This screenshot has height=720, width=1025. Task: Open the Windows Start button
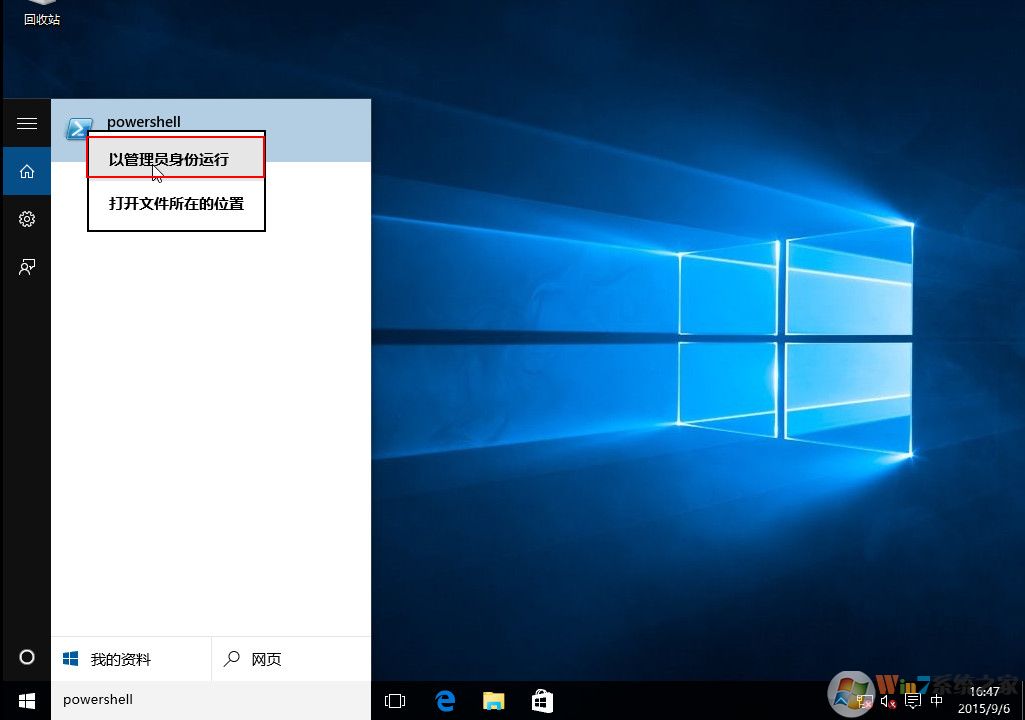[x=27, y=700]
